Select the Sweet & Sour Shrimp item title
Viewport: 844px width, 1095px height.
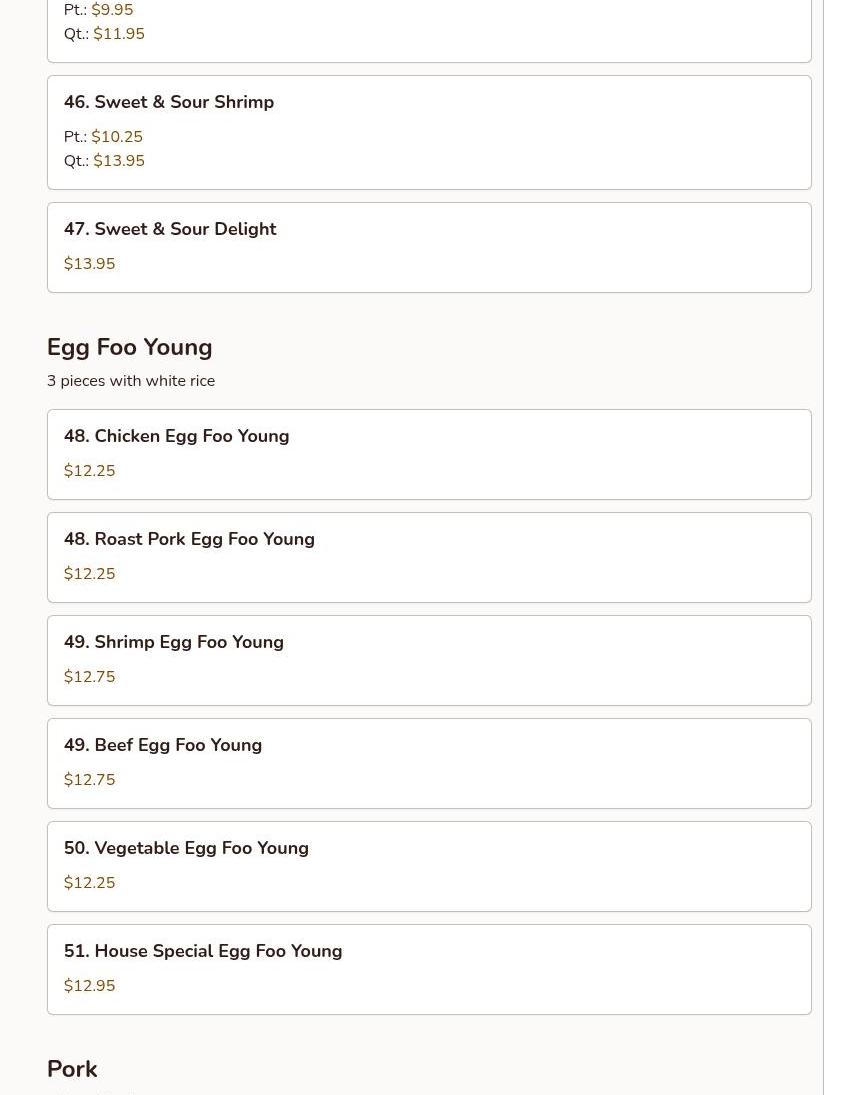(x=168, y=102)
